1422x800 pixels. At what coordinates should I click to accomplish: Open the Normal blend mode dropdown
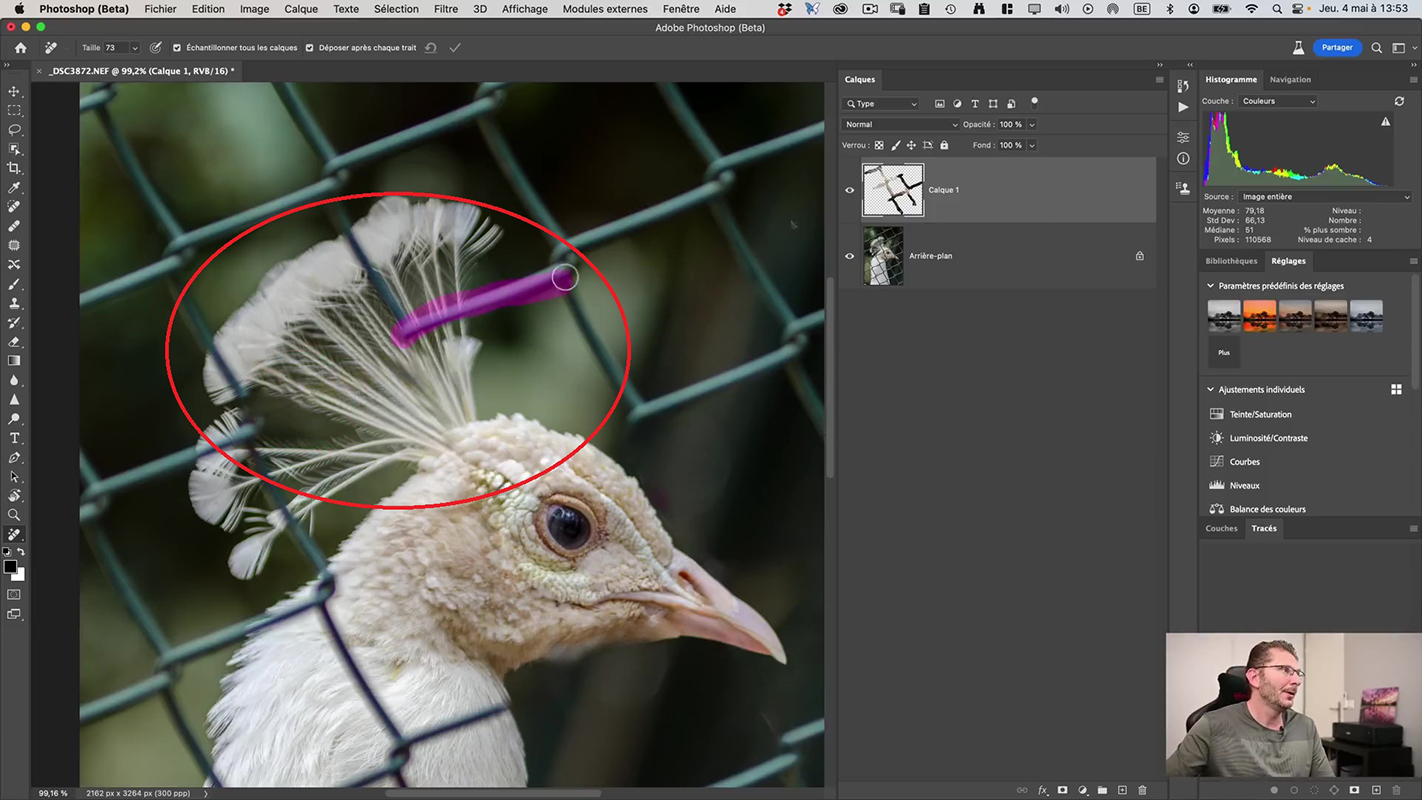pyautogui.click(x=900, y=125)
